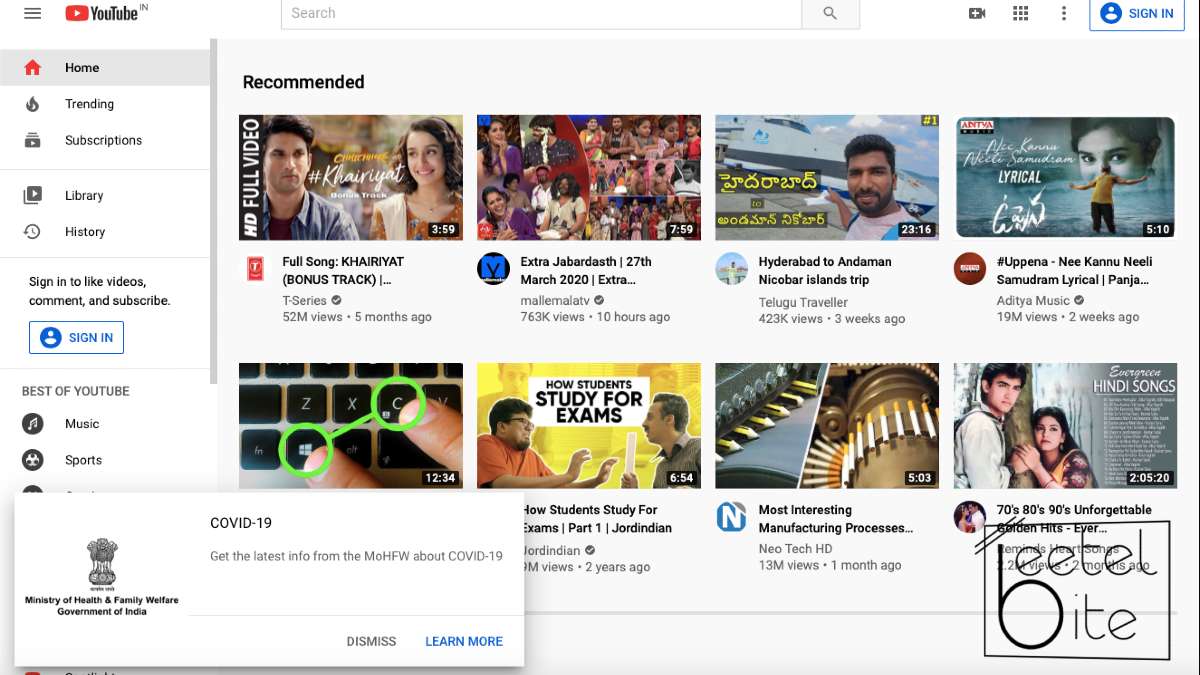
Task: Go to Home in the sidebar
Action: [x=105, y=68]
